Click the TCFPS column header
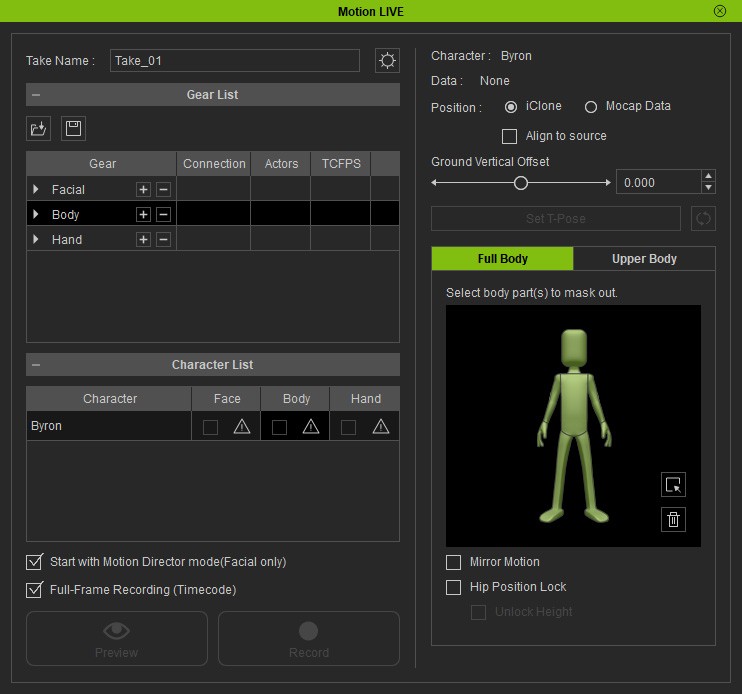The width and height of the screenshot is (742, 694). [341, 164]
